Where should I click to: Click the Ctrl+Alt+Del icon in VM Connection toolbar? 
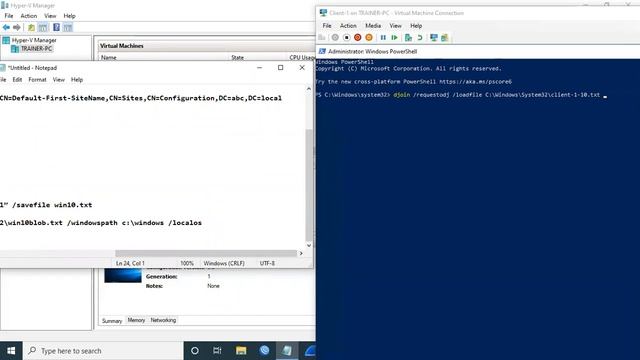point(322,38)
